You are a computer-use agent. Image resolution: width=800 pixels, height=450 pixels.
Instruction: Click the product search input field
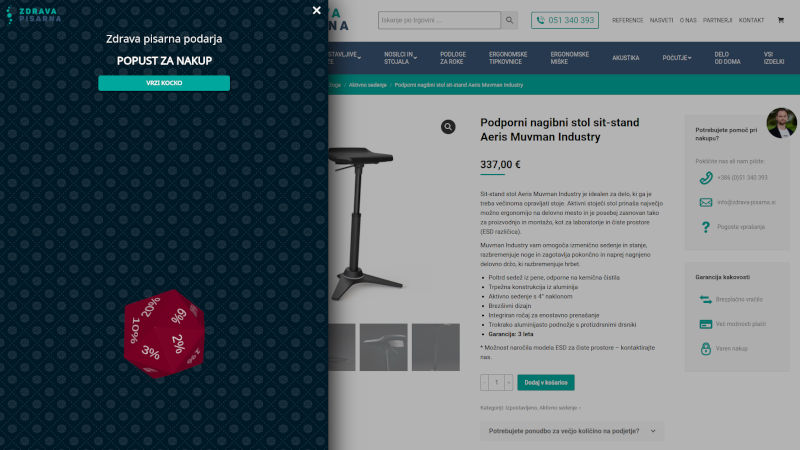pyautogui.click(x=439, y=20)
